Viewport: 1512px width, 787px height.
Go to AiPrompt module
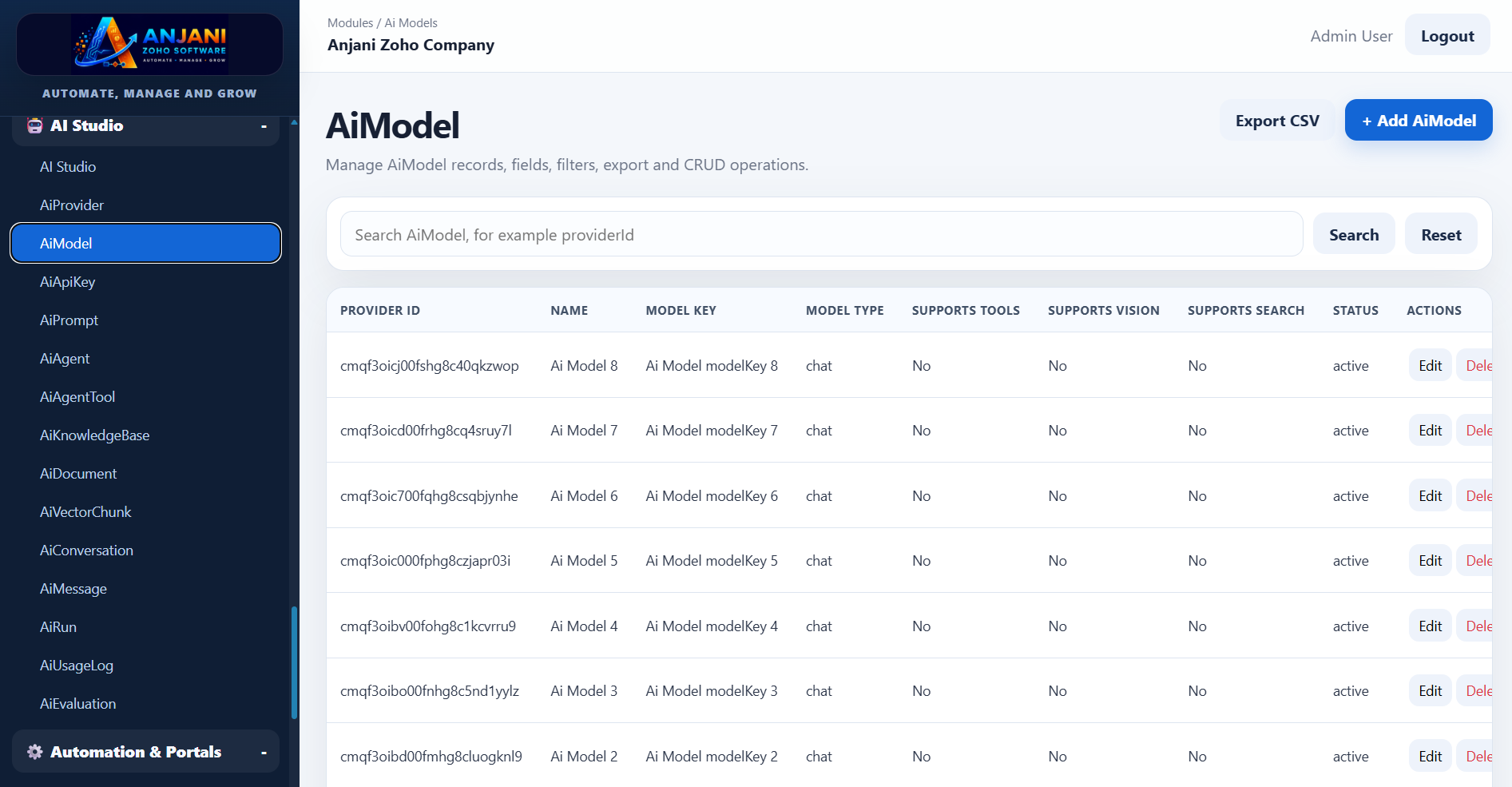click(69, 320)
